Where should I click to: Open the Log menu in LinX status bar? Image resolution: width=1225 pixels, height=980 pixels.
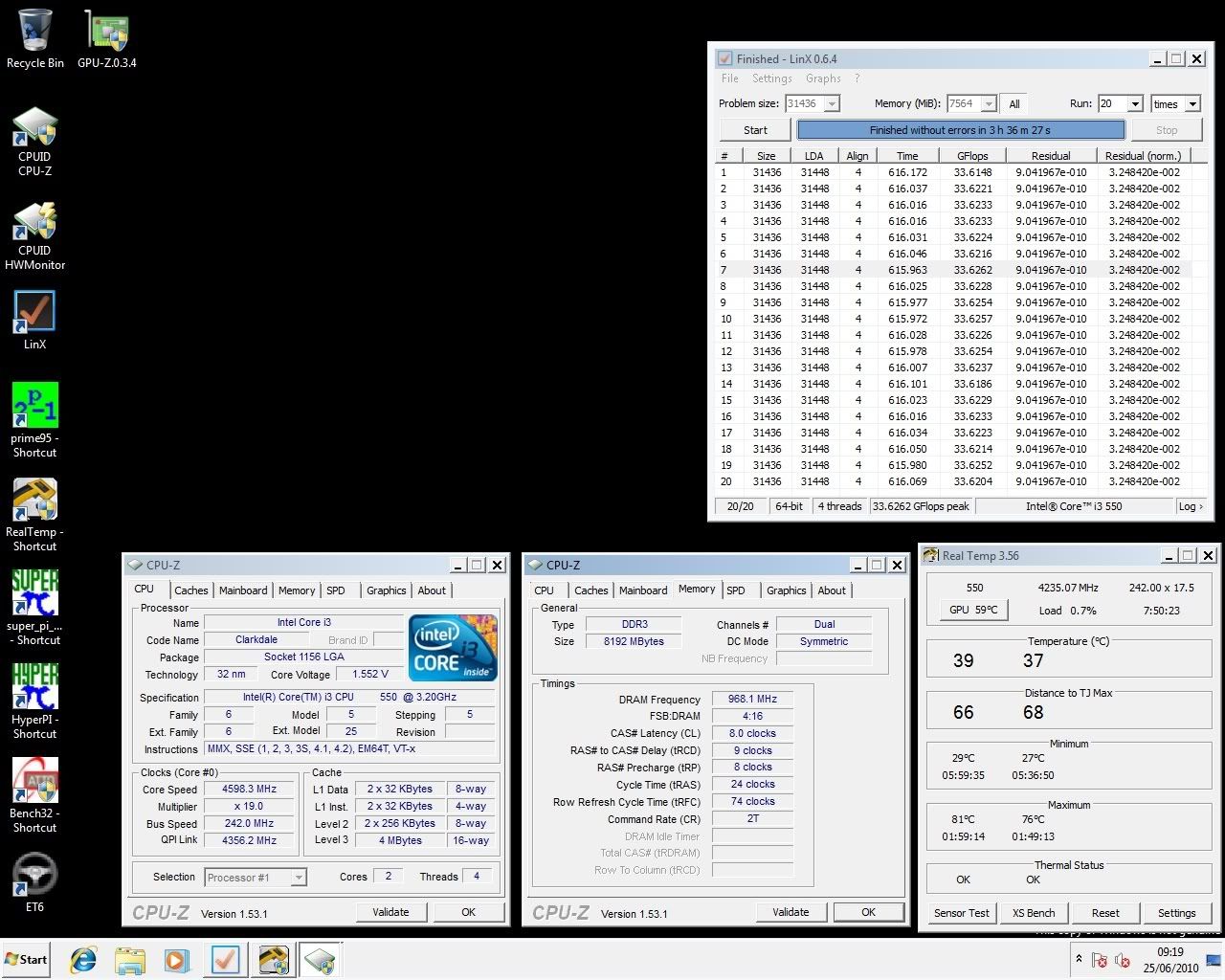click(1191, 506)
